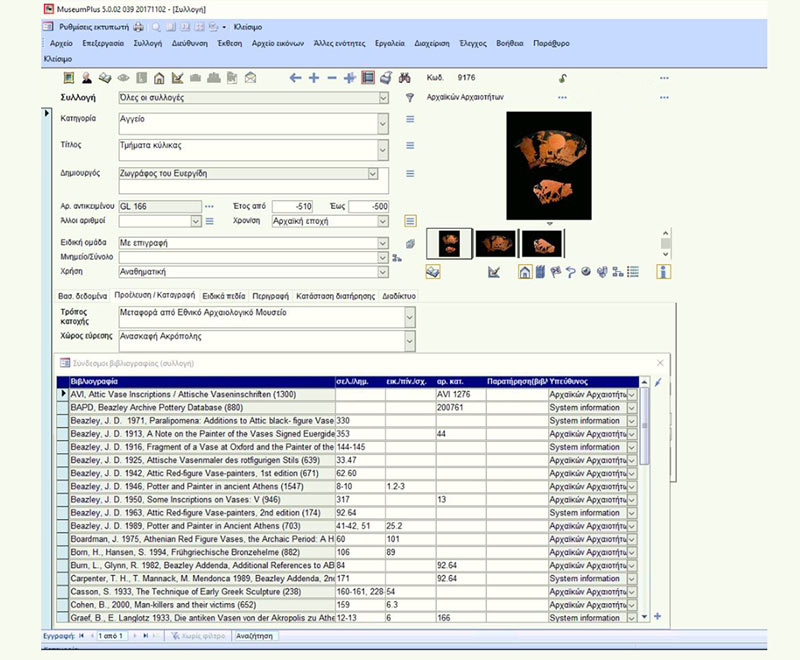This screenshot has height=660, width=800.
Task: Click the Αρ. αντικειμένου field GL 166
Action: (x=157, y=206)
